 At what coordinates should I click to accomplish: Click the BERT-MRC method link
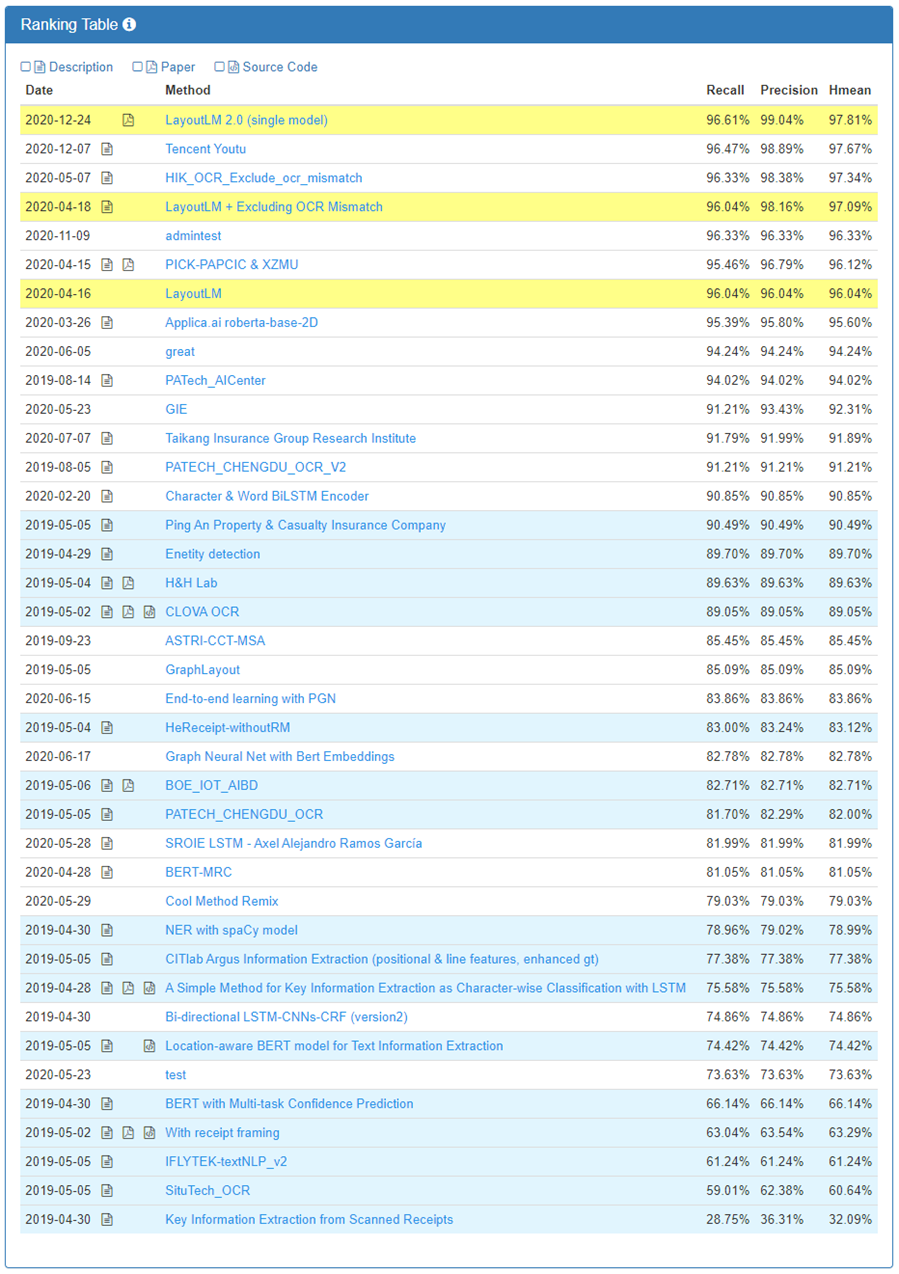pos(198,872)
